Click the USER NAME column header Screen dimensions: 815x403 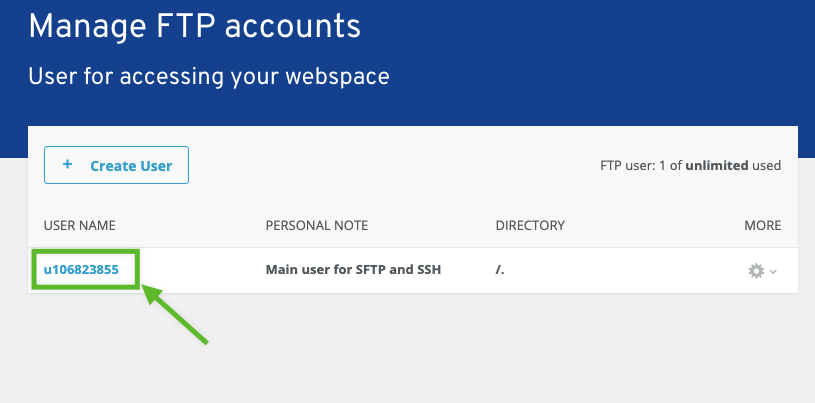tap(80, 225)
